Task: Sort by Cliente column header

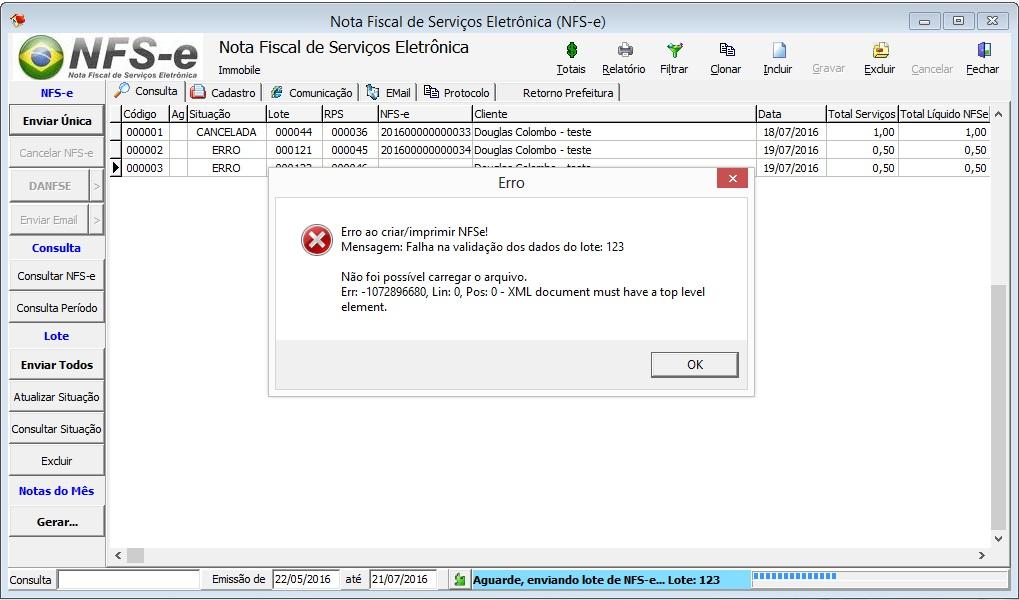Action: [x=614, y=114]
